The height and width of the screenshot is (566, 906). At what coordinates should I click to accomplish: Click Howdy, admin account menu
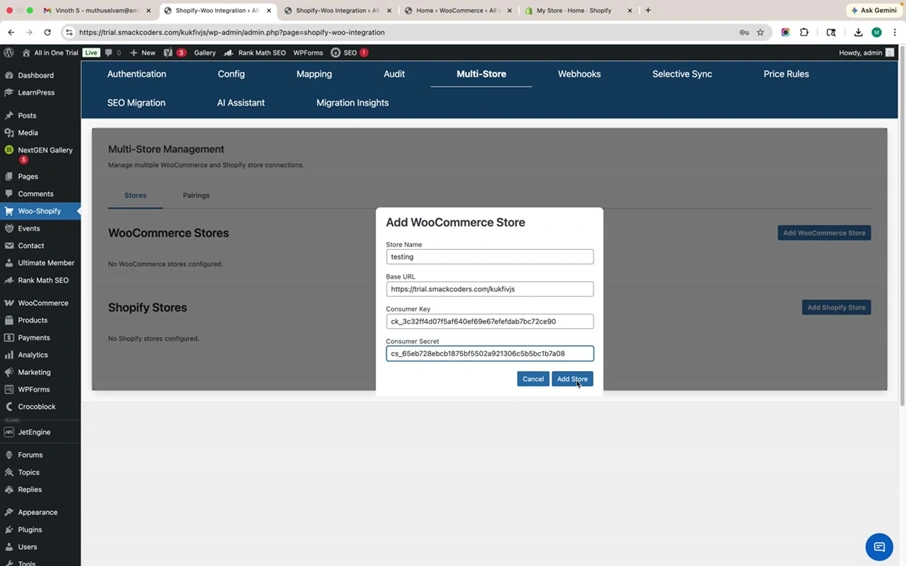tap(866, 53)
